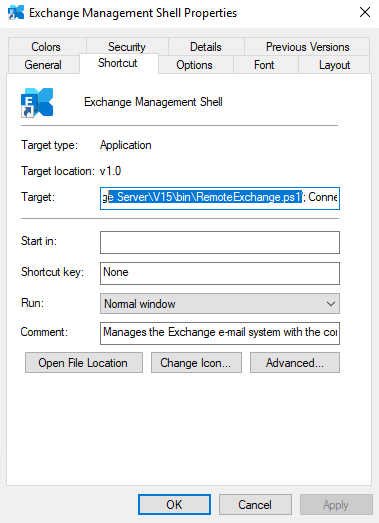Select the General tab
This screenshot has width=379, height=523.
43,65
